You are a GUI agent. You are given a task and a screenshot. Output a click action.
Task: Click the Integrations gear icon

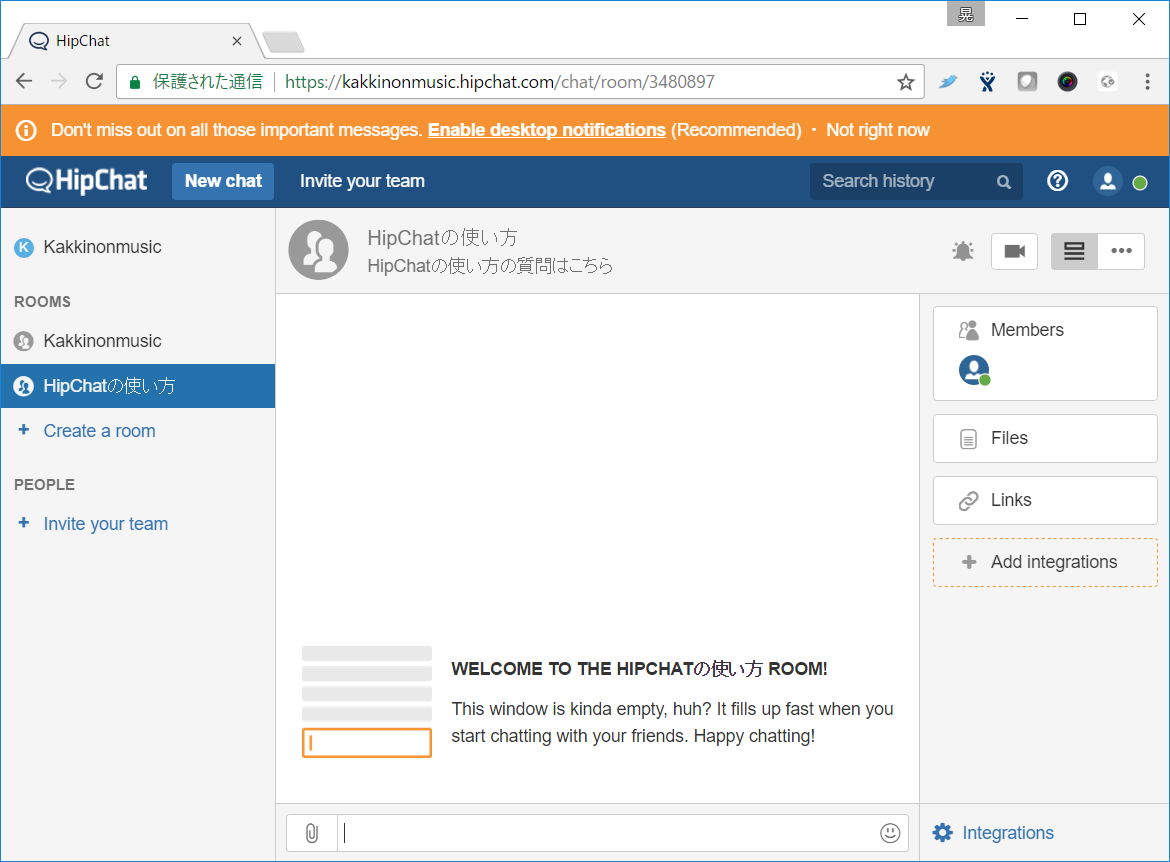tap(942, 833)
